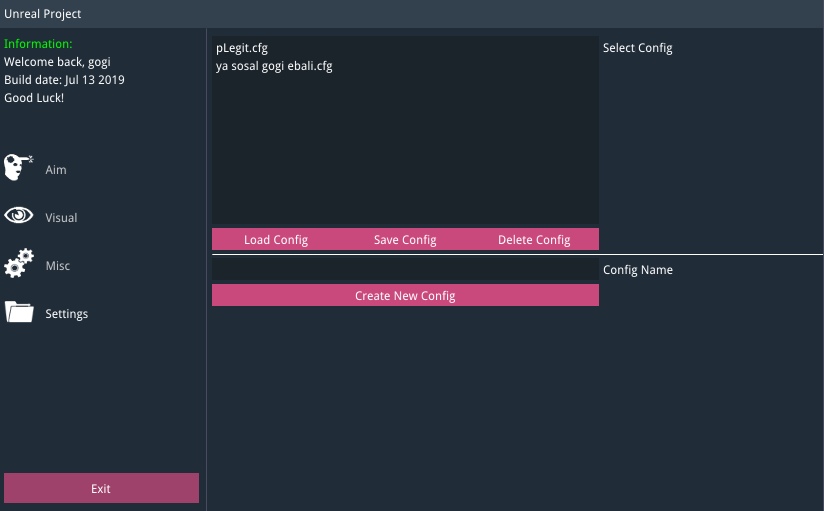Click the Misc gears icon
The image size is (824, 511).
19,265
